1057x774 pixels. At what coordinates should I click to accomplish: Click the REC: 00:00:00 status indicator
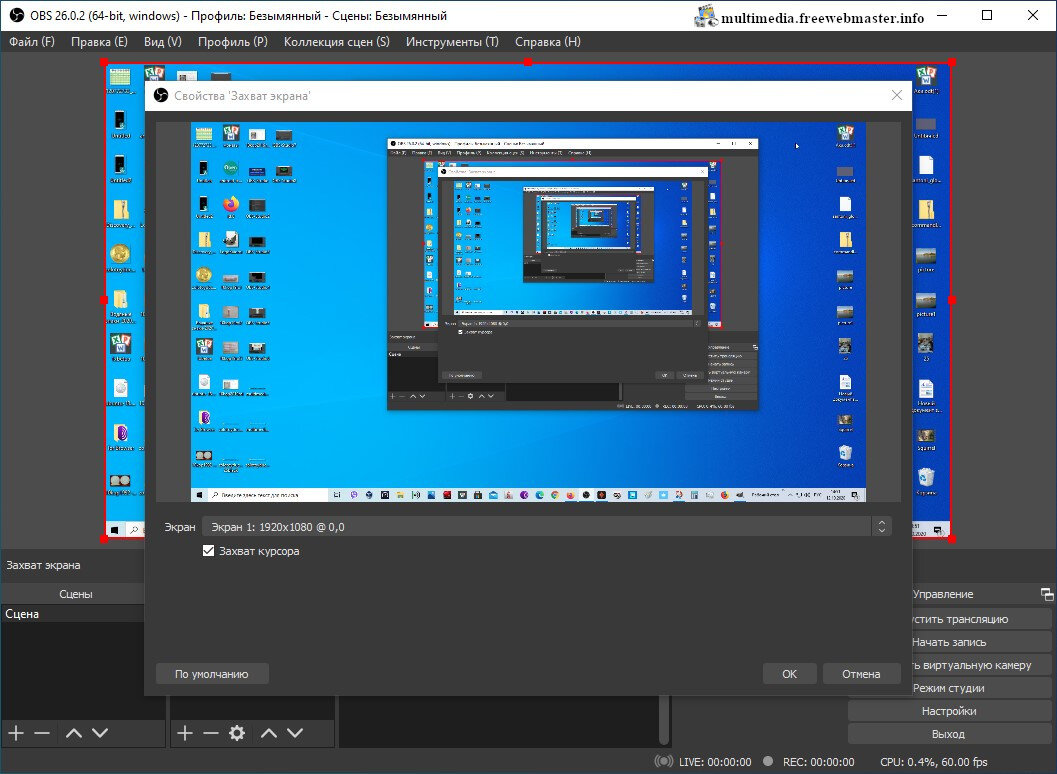tap(809, 762)
